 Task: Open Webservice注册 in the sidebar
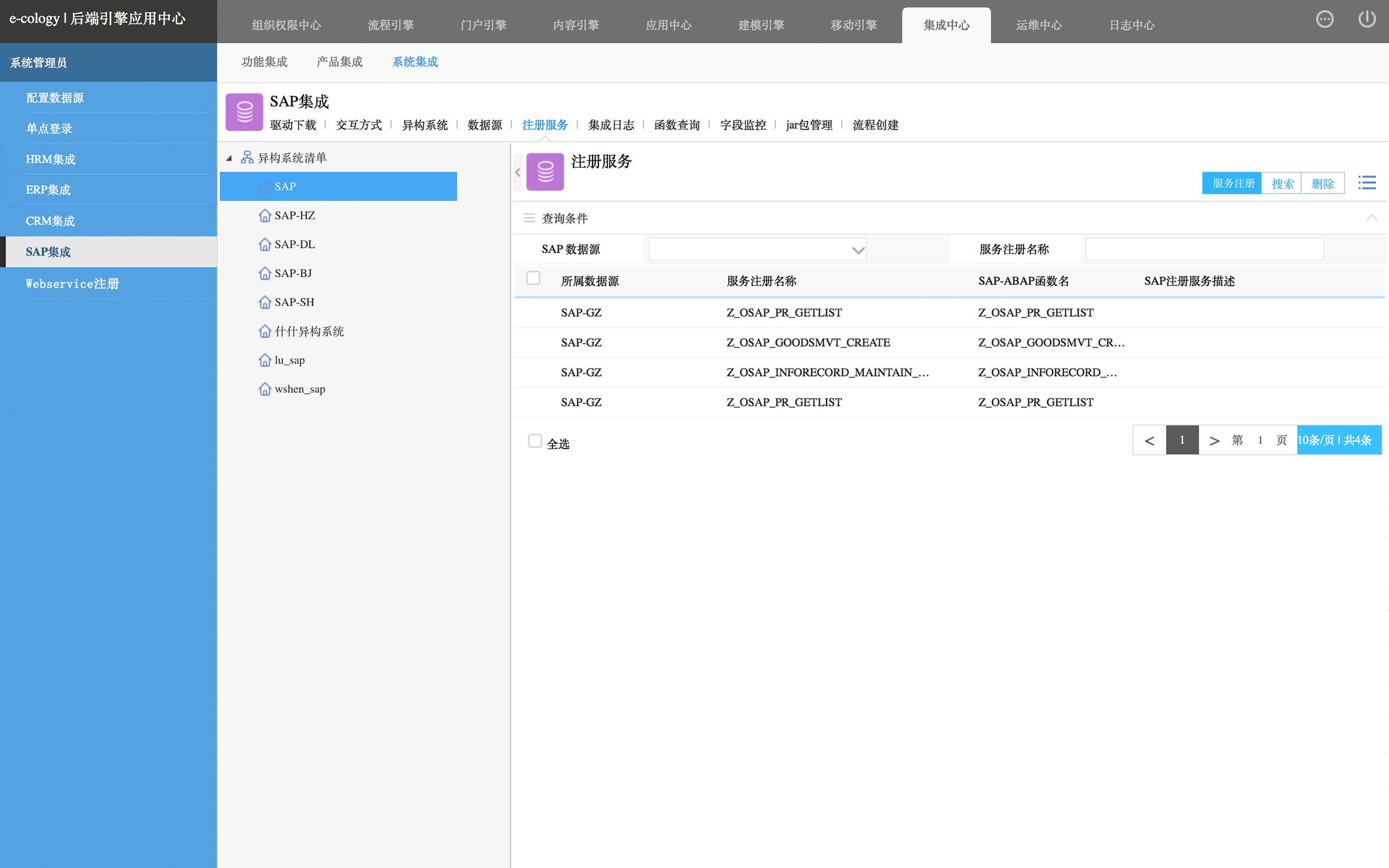[x=72, y=284]
